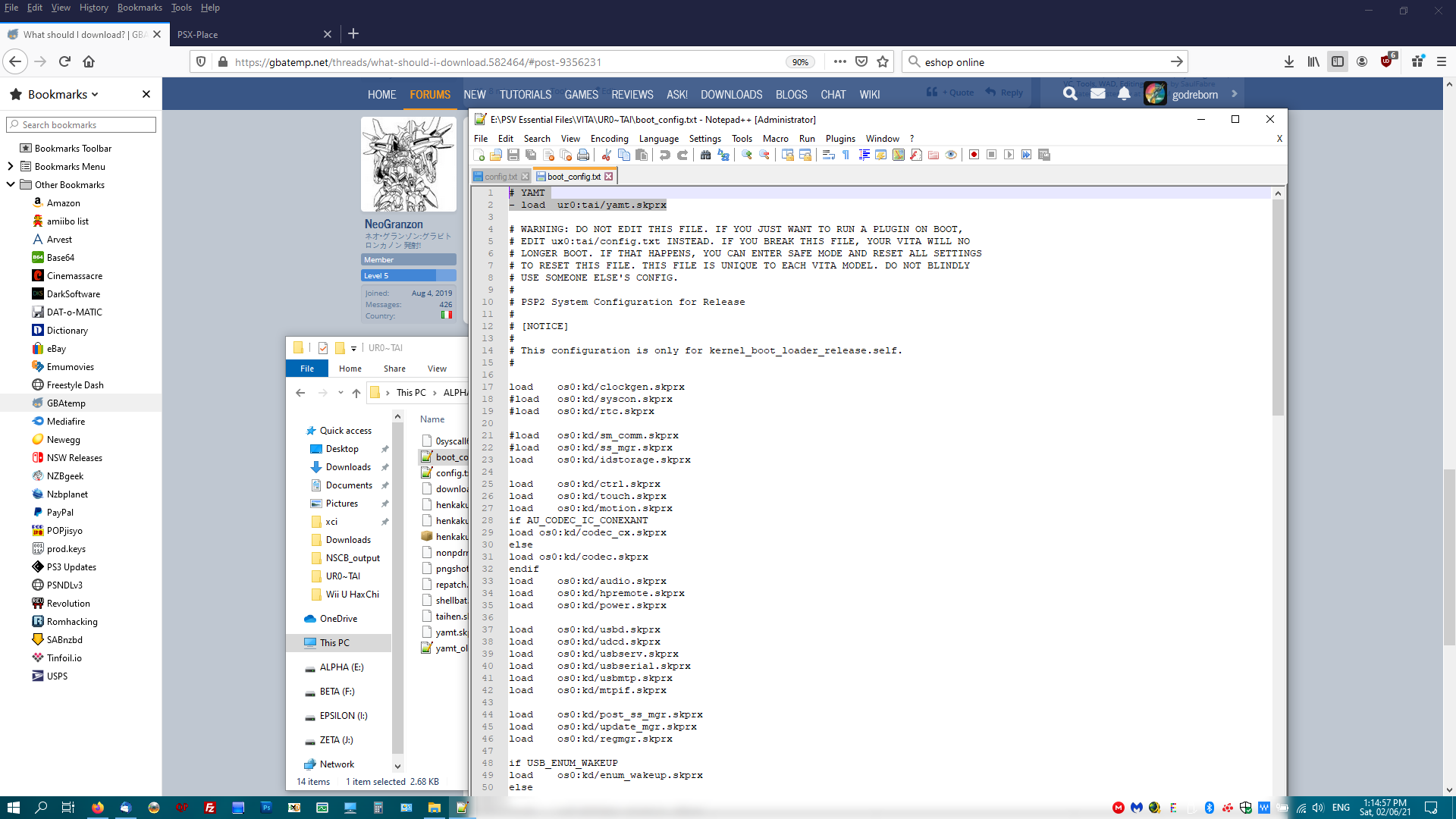1456x819 pixels.
Task: Bookmark this page with star icon
Action: [x=883, y=62]
